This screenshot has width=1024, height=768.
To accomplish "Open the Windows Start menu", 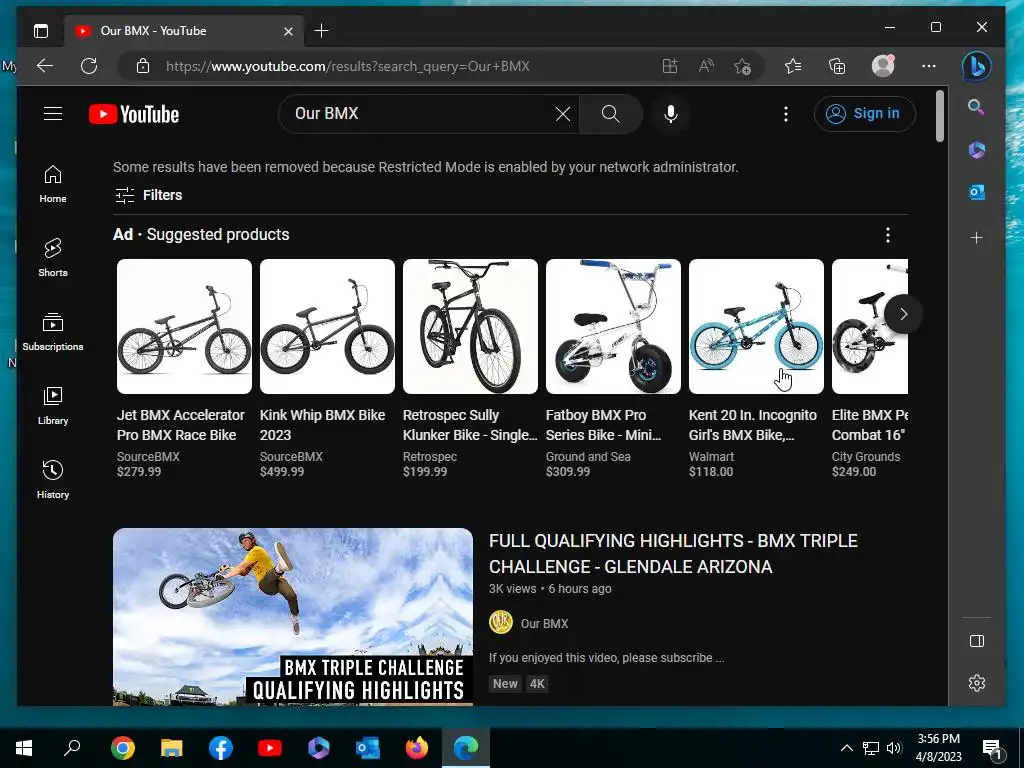I will [x=24, y=748].
